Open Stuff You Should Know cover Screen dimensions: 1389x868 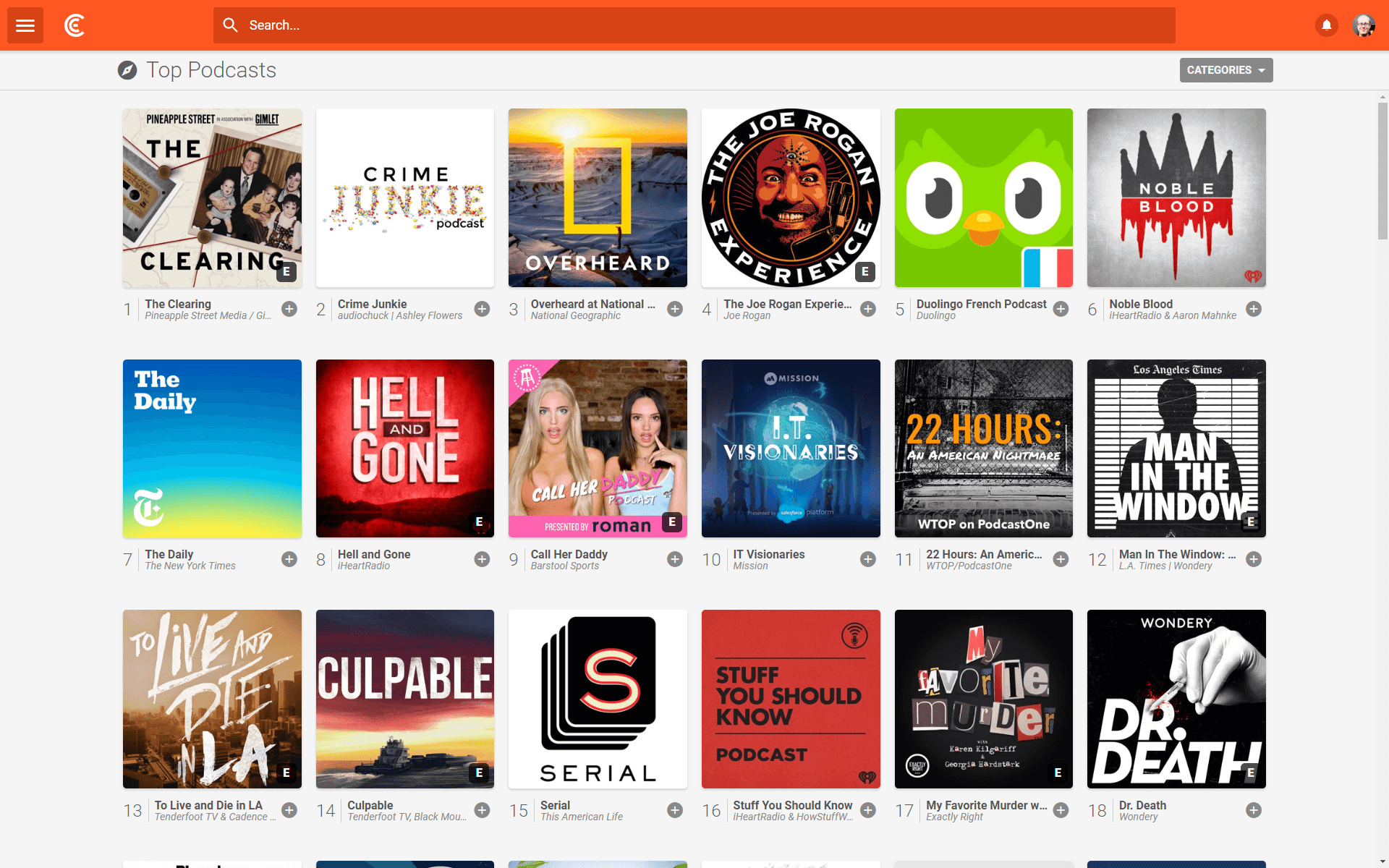pyautogui.click(x=791, y=699)
